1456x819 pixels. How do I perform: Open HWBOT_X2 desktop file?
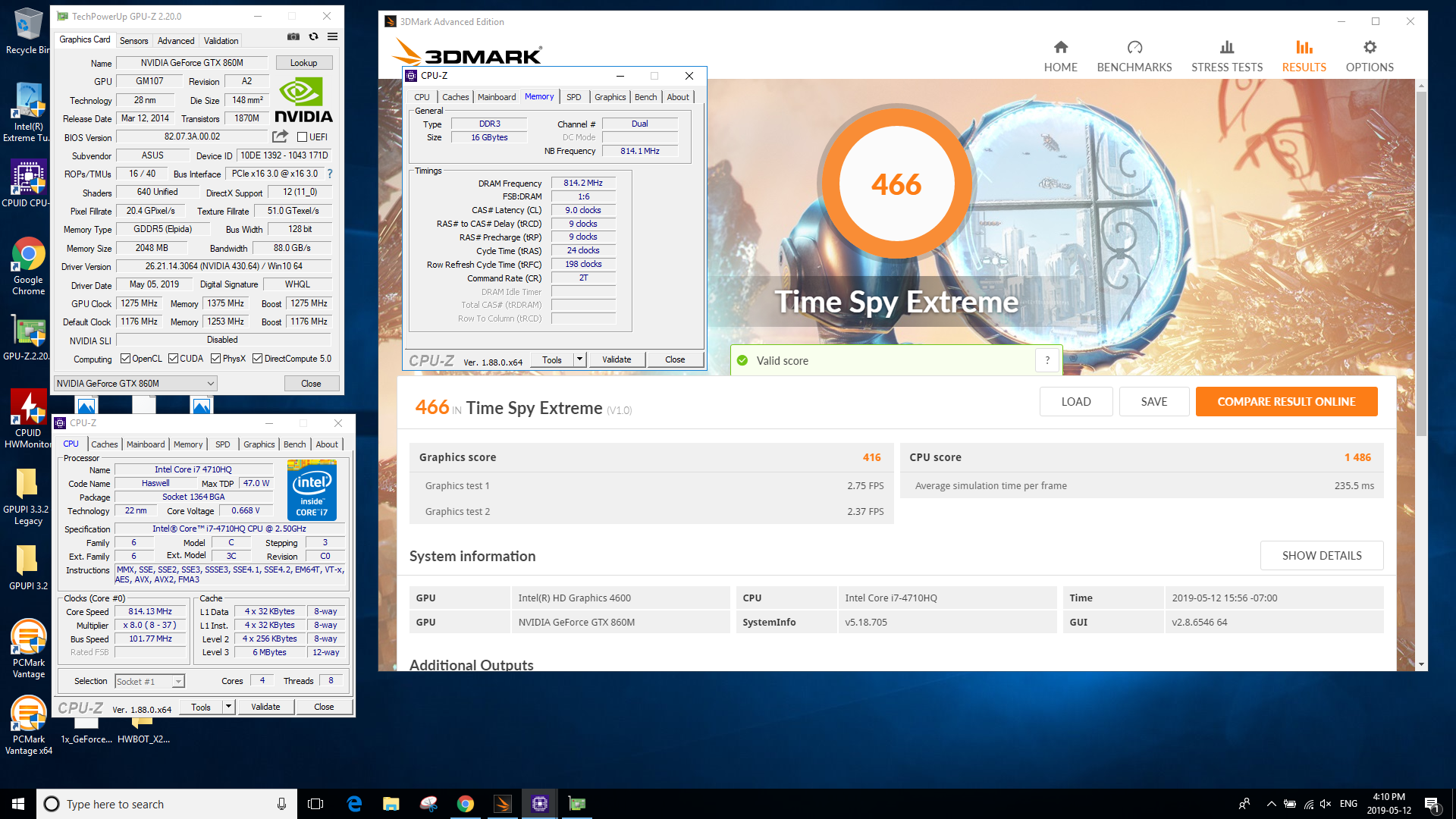pyautogui.click(x=143, y=732)
